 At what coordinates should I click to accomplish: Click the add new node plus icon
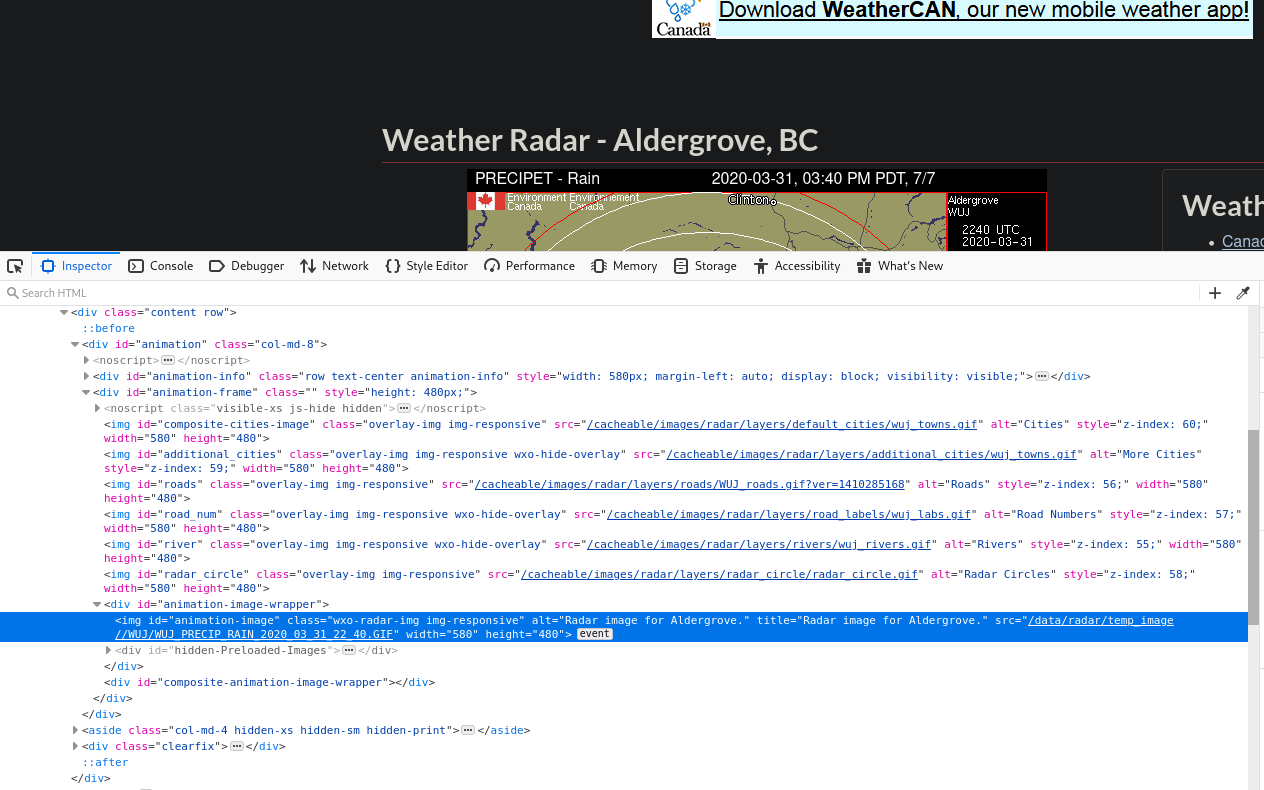coord(1215,293)
